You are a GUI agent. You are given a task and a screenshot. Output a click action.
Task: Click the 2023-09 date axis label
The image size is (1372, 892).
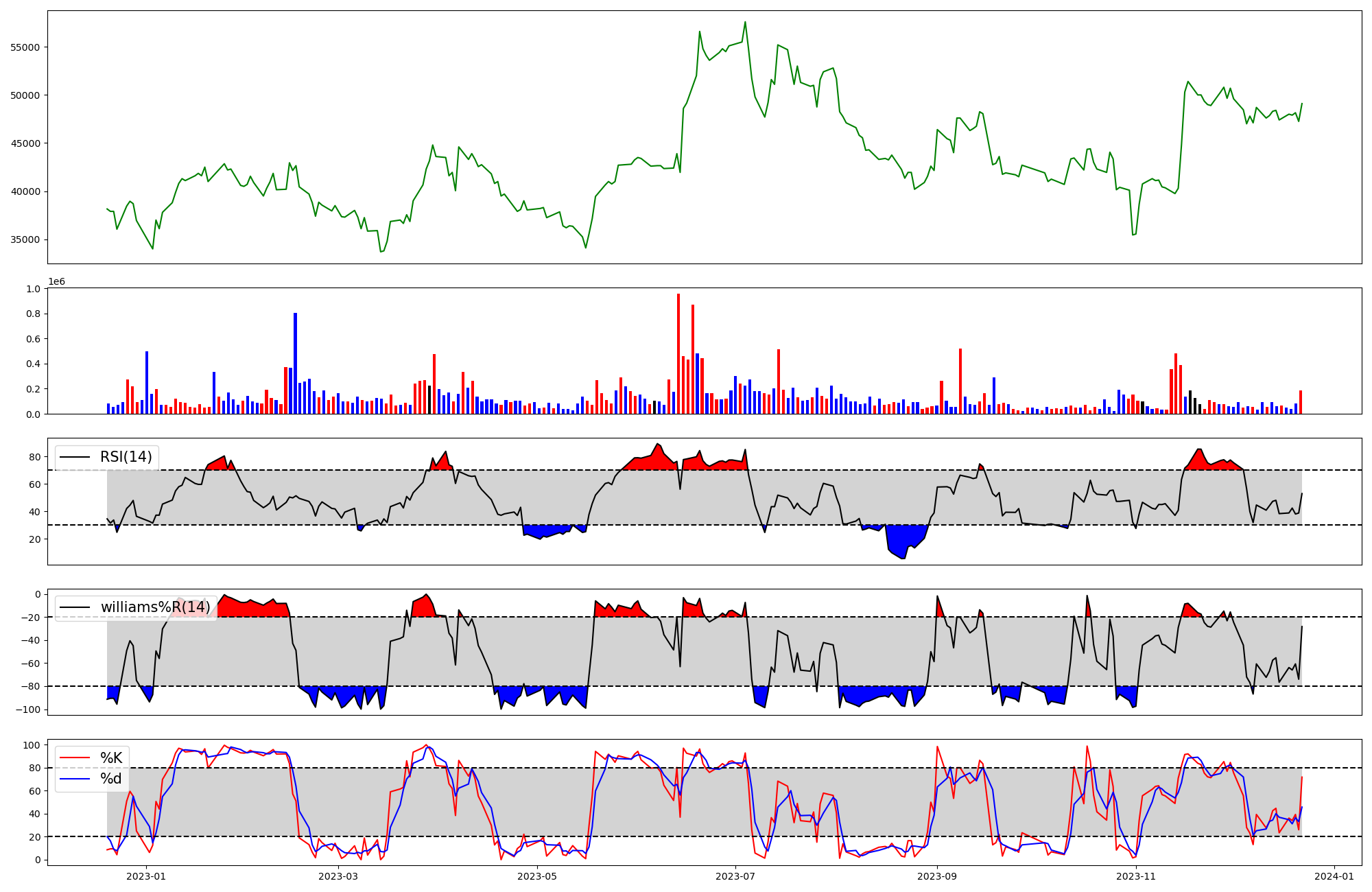click(x=936, y=876)
